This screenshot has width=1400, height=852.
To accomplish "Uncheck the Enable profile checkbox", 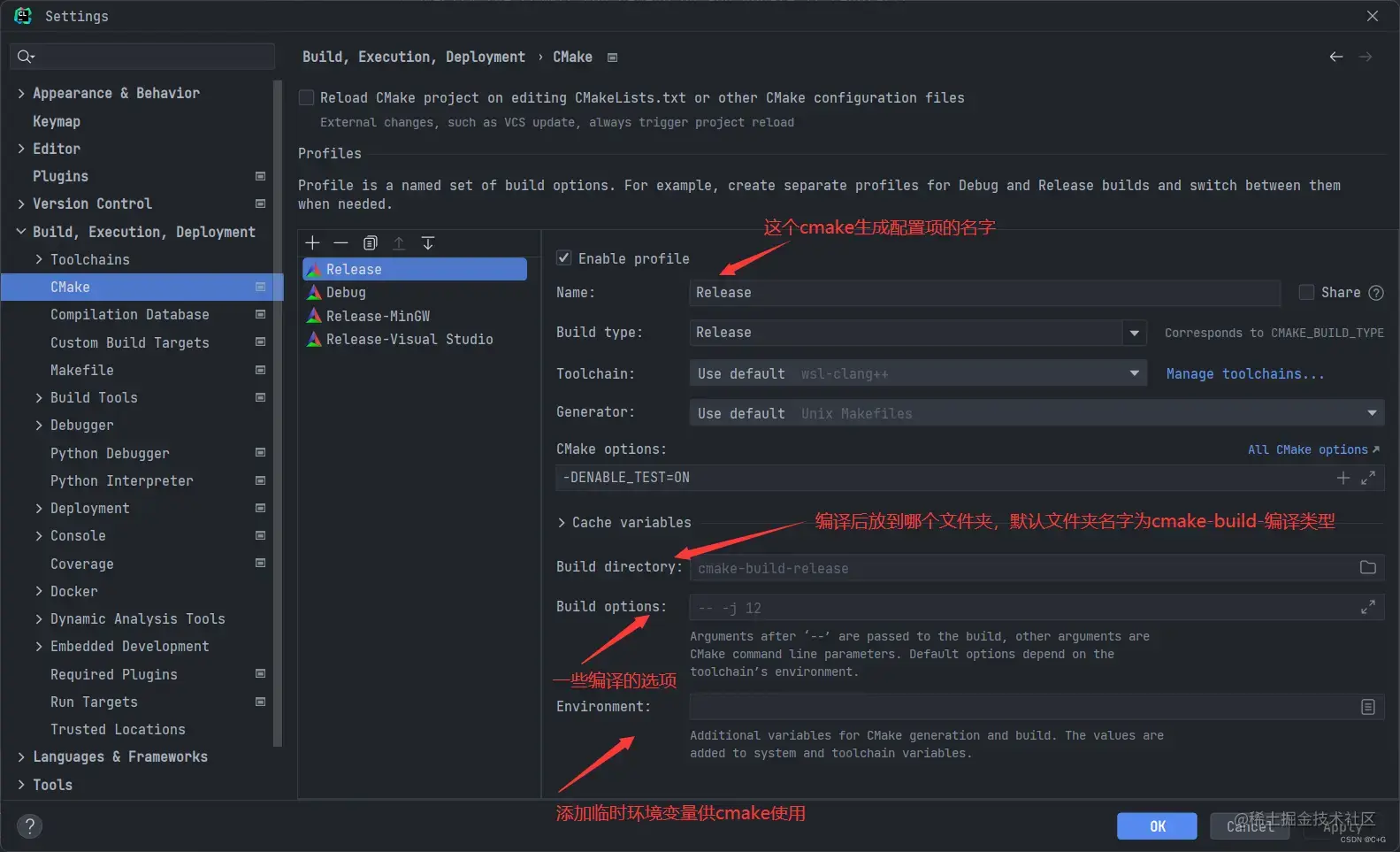I will pyautogui.click(x=563, y=257).
